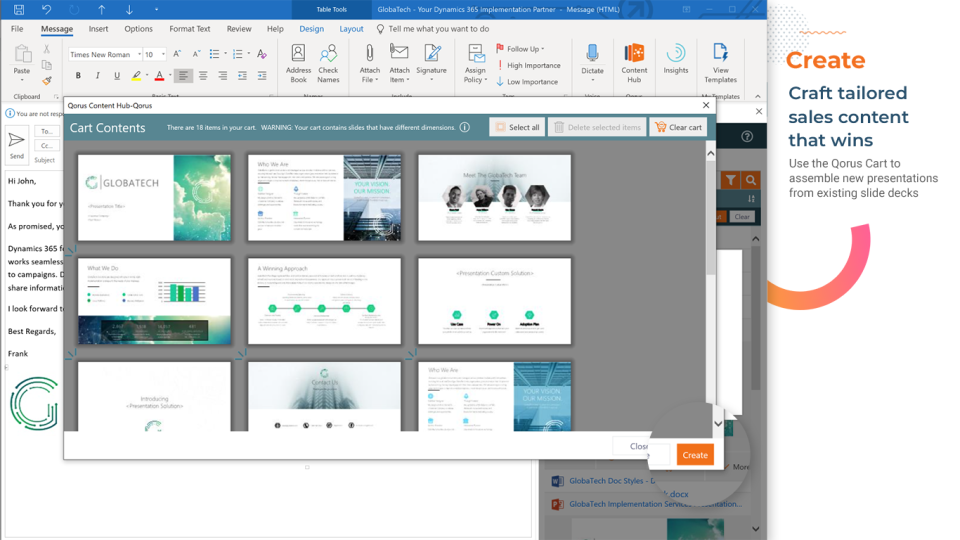Open Assign Policy menu
The image size is (960, 540).
click(475, 63)
